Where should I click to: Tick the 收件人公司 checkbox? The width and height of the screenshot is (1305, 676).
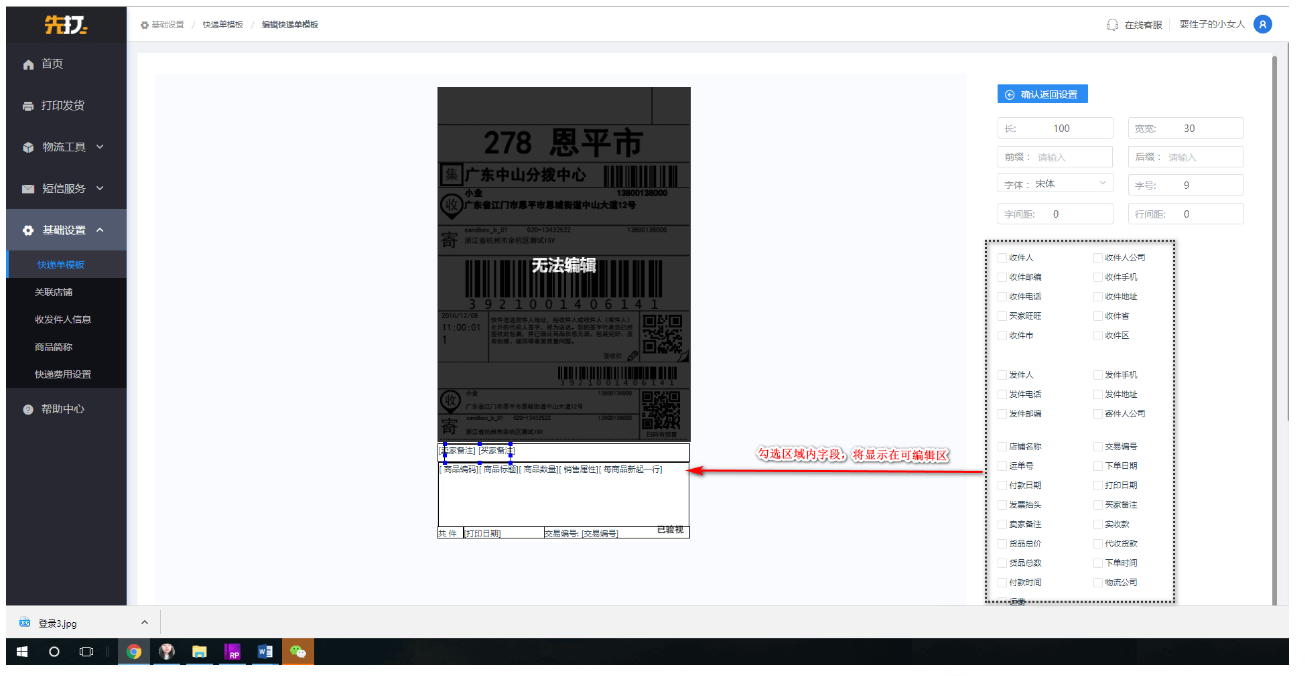[1098, 258]
